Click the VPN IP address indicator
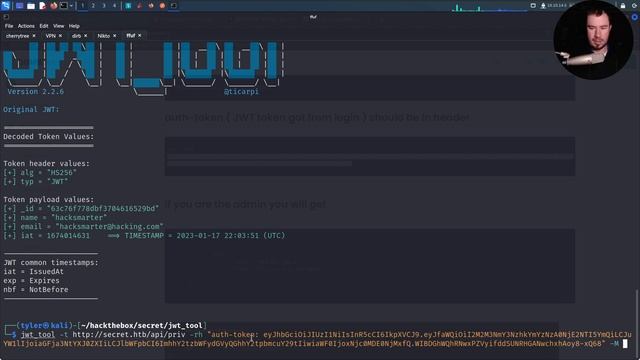The width and height of the screenshot is (640, 360). tap(556, 6)
